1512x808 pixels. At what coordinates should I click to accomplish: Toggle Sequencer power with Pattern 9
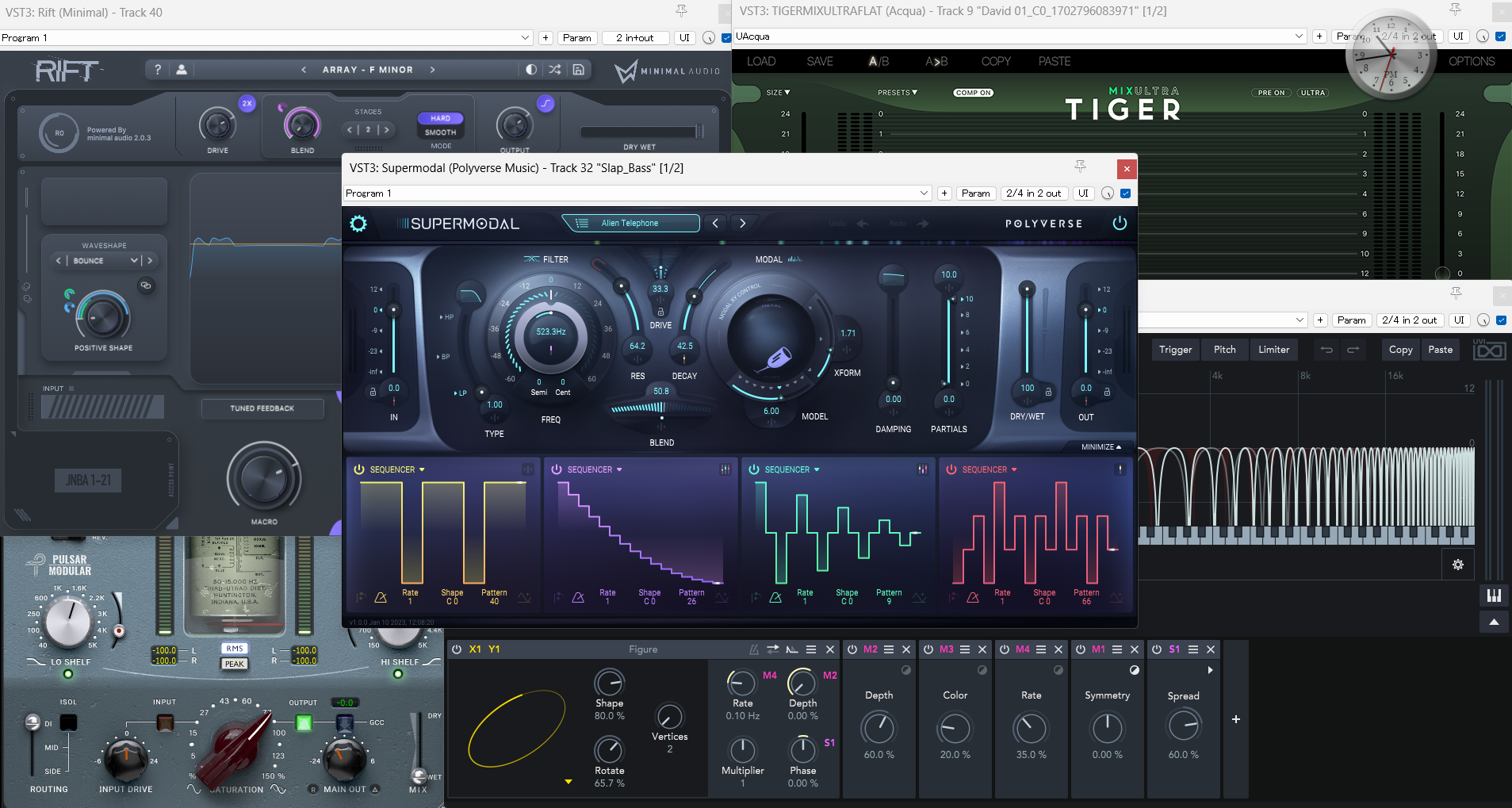(x=754, y=469)
